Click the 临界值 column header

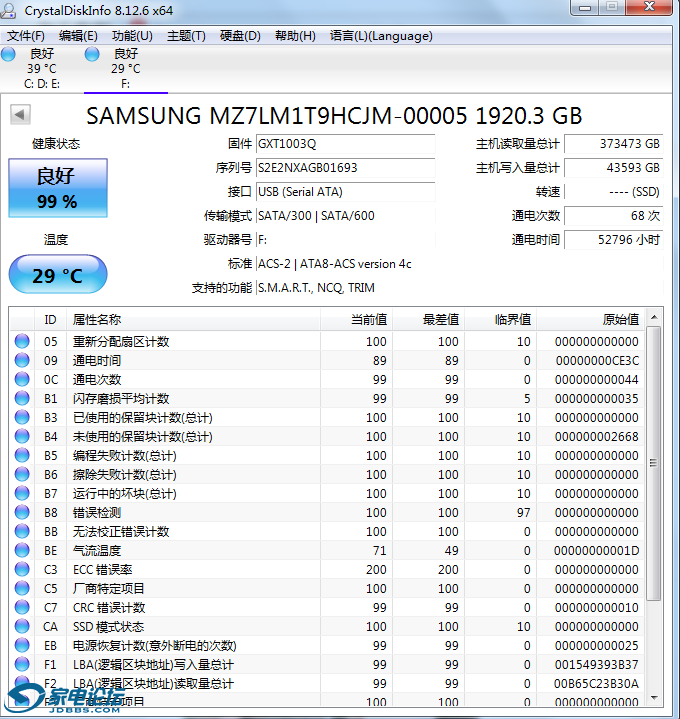click(500, 320)
